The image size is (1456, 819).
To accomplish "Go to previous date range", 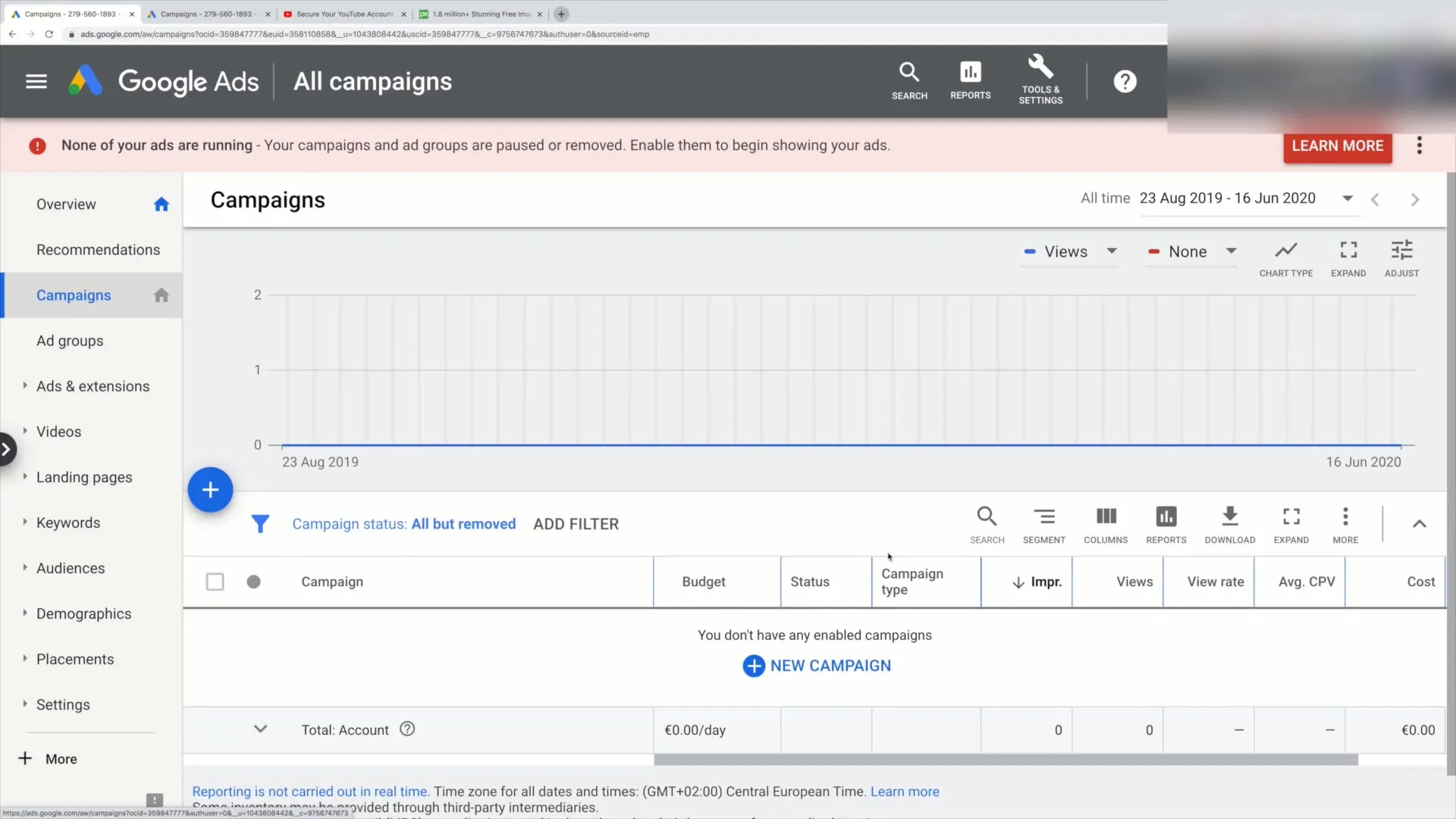I will [1375, 199].
